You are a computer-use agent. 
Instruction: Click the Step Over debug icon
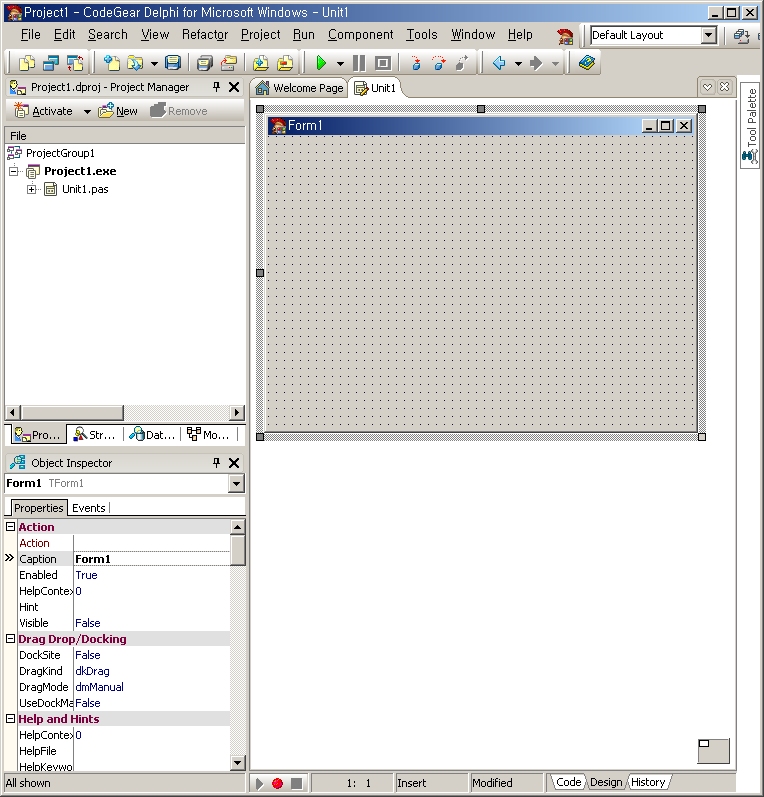coord(439,63)
